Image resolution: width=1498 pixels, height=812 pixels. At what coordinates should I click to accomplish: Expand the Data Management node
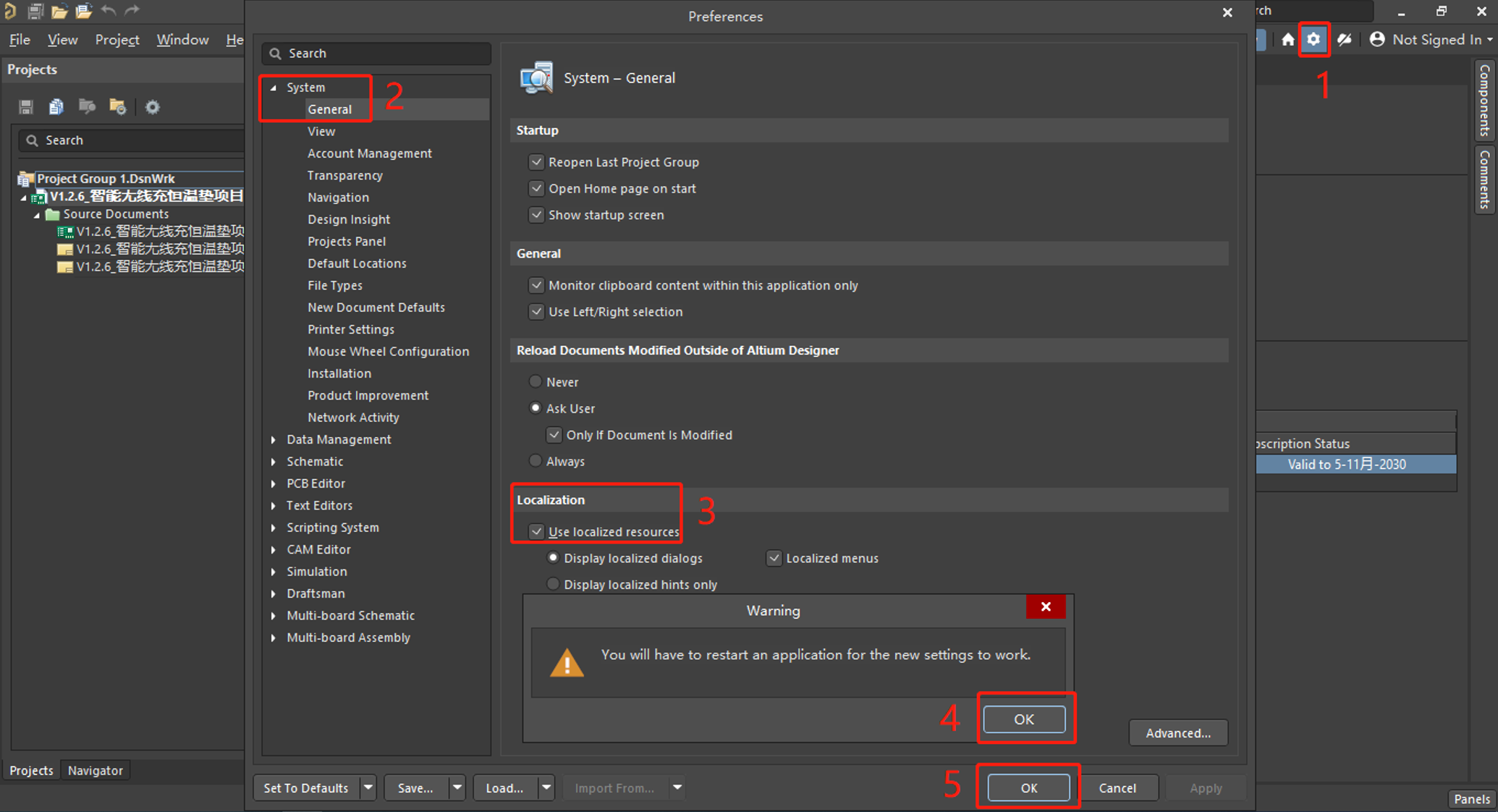[x=274, y=440]
